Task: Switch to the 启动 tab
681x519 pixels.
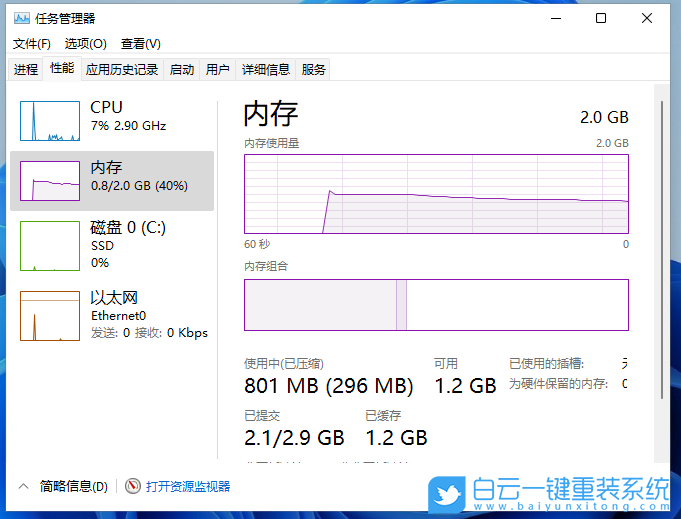Action: tap(182, 69)
